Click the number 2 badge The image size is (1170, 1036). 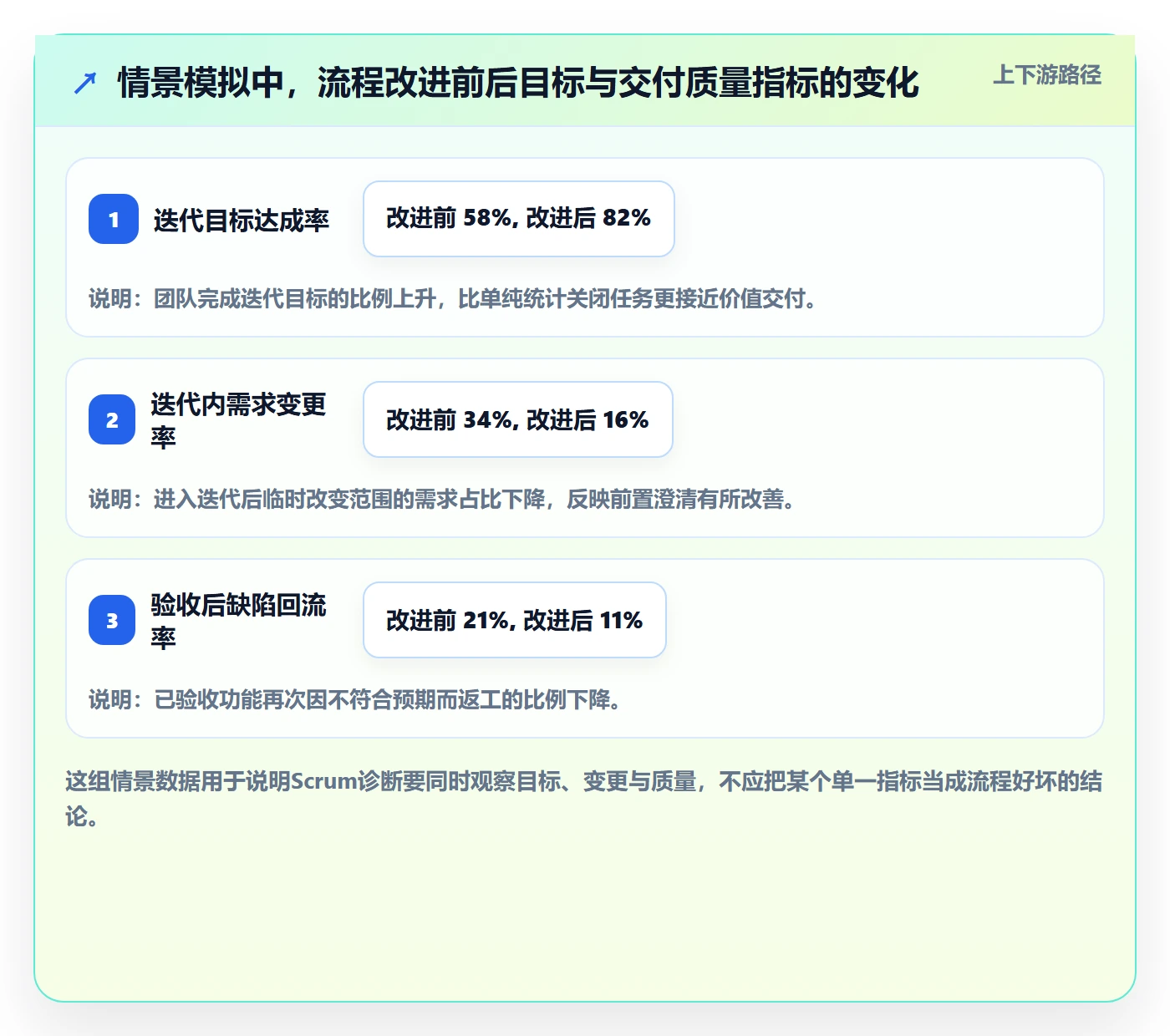click(x=112, y=419)
